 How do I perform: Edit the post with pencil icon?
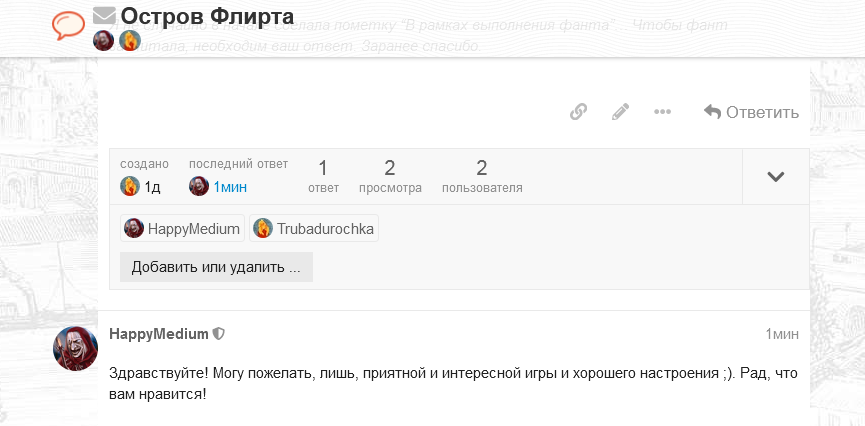point(621,112)
